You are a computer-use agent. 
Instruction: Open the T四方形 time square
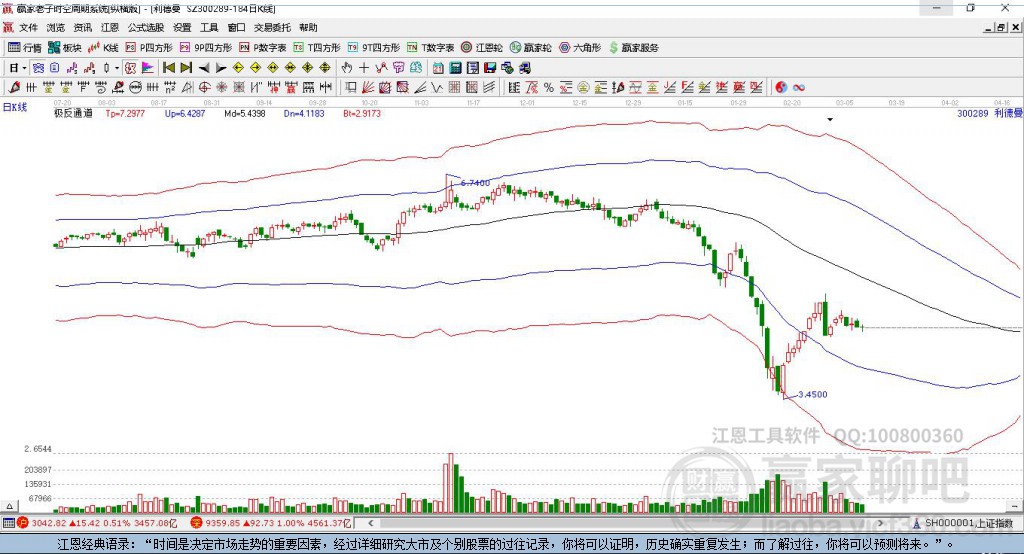click(317, 48)
